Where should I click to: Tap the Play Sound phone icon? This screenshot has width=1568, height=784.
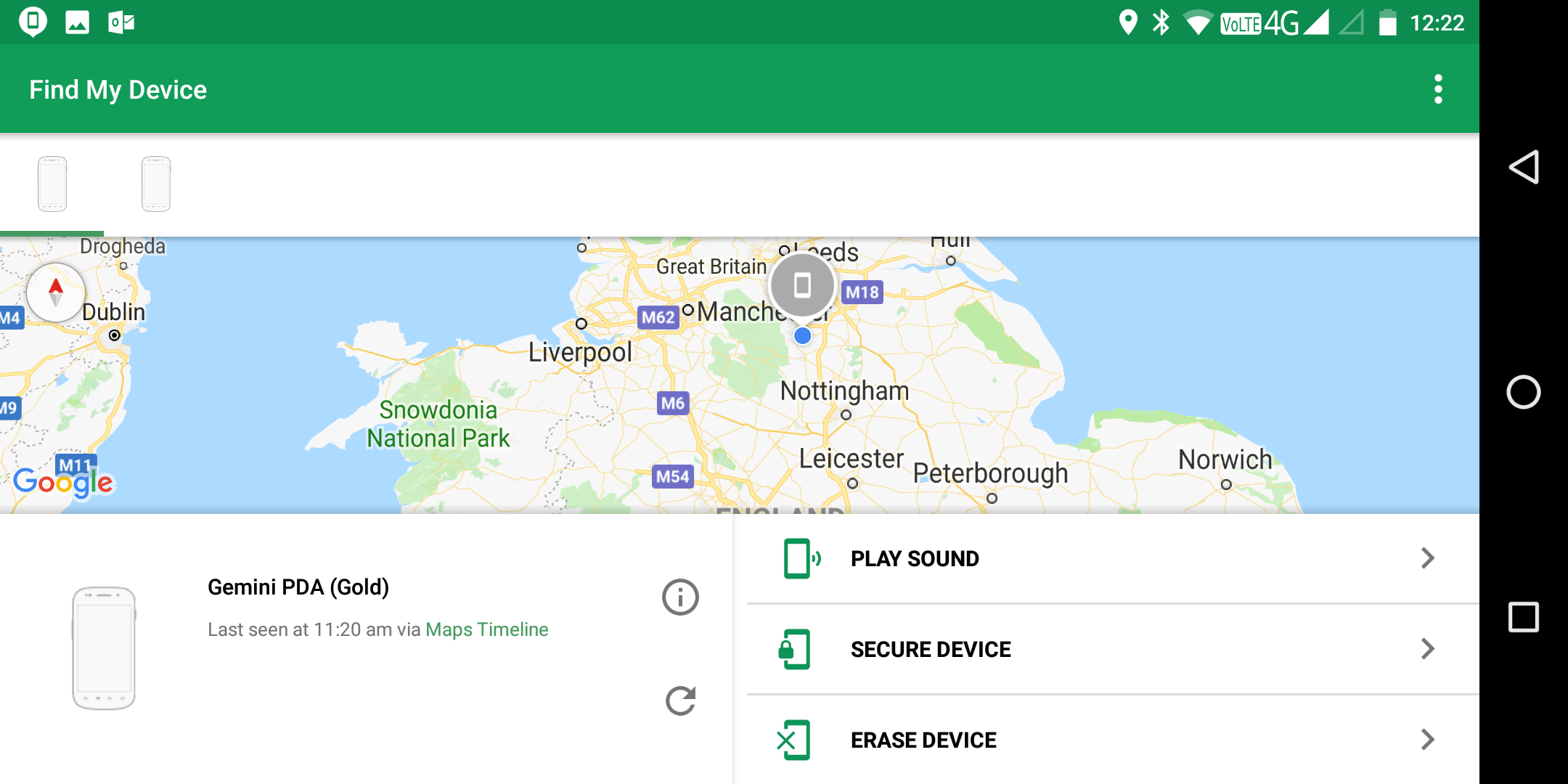(801, 558)
